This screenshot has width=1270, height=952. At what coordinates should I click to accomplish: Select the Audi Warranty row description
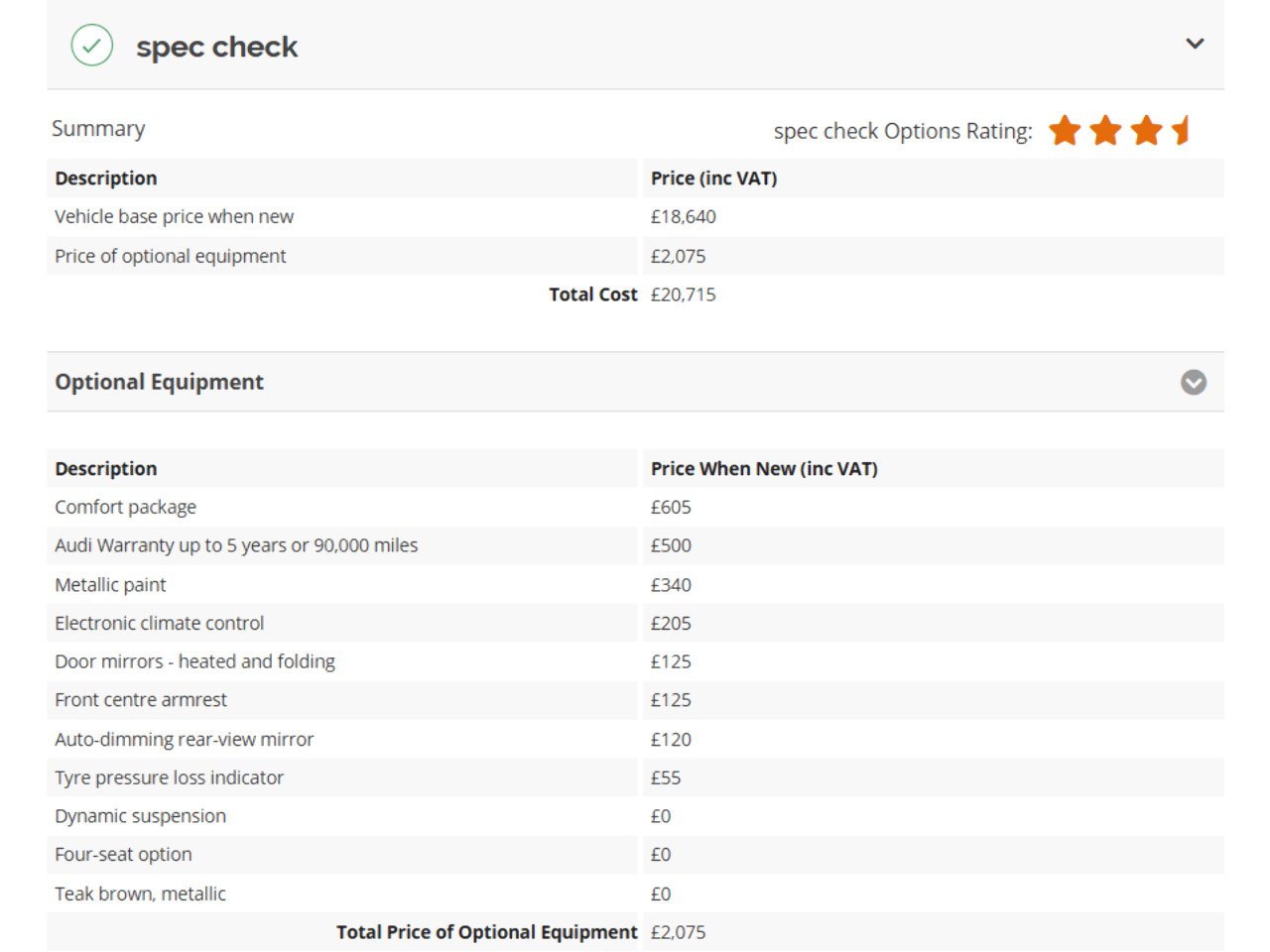pos(236,545)
